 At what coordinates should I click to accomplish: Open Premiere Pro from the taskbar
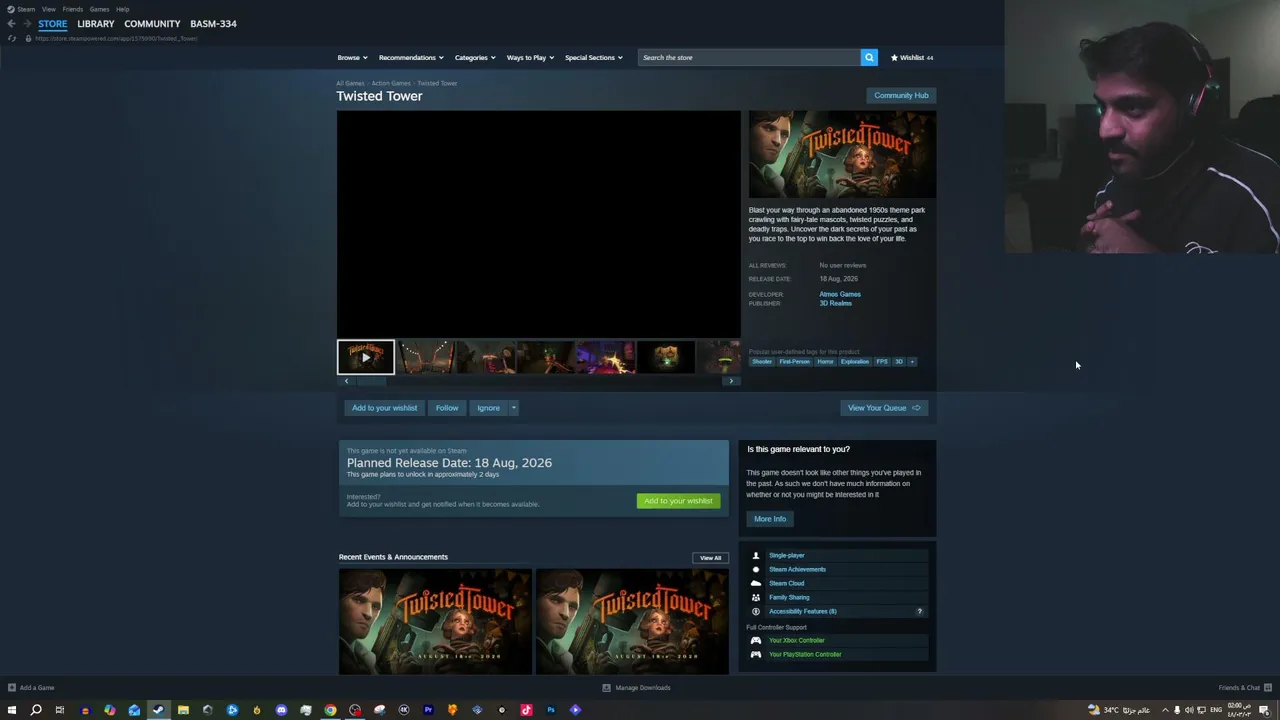[428, 710]
